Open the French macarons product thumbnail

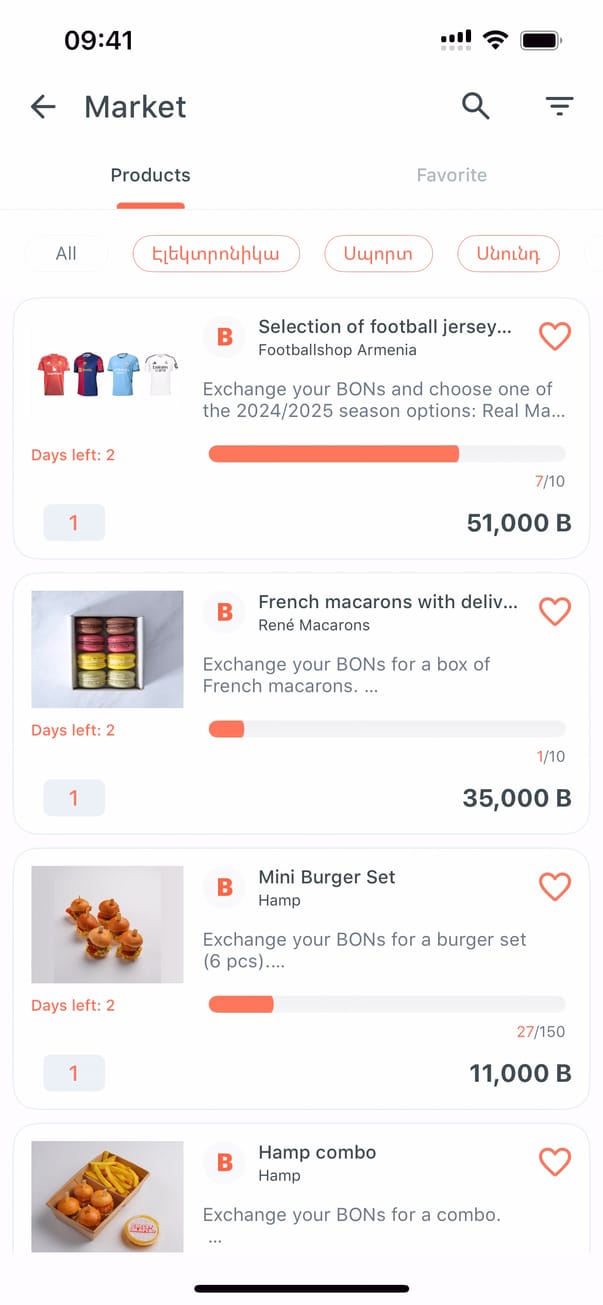point(107,649)
